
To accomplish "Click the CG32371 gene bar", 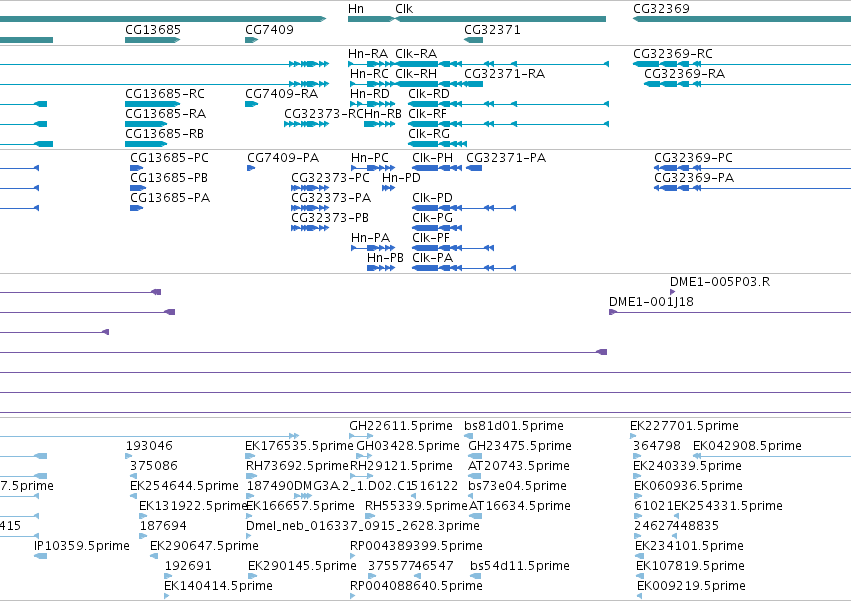I will tap(473, 40).
